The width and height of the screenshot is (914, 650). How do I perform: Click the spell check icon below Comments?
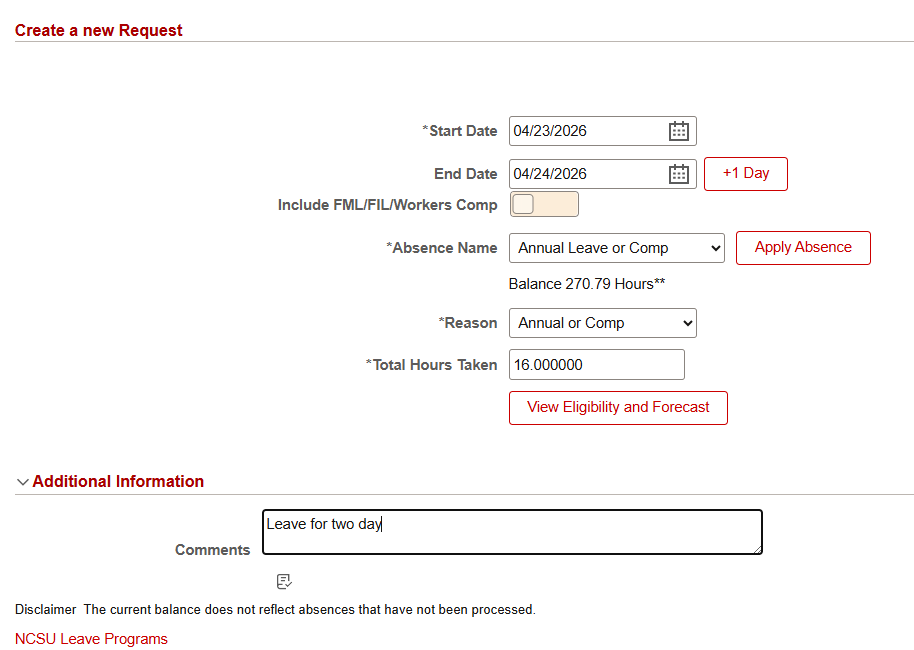coord(284,581)
